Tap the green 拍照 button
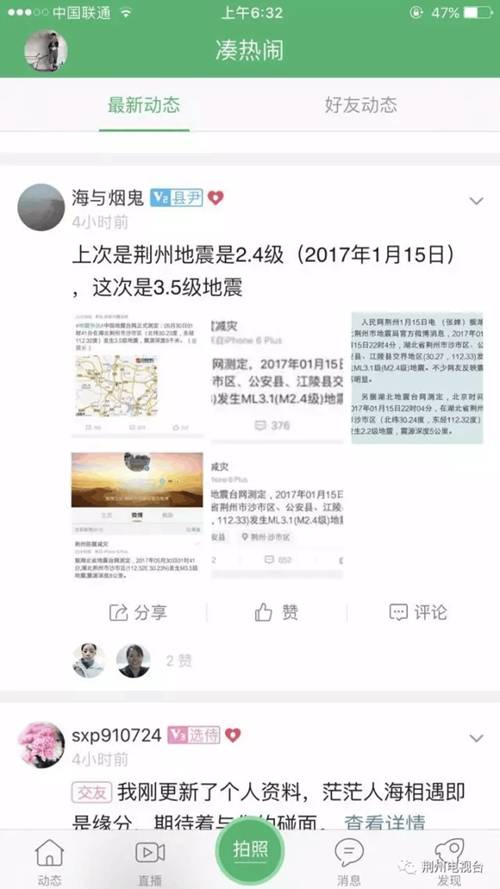 click(x=249, y=850)
